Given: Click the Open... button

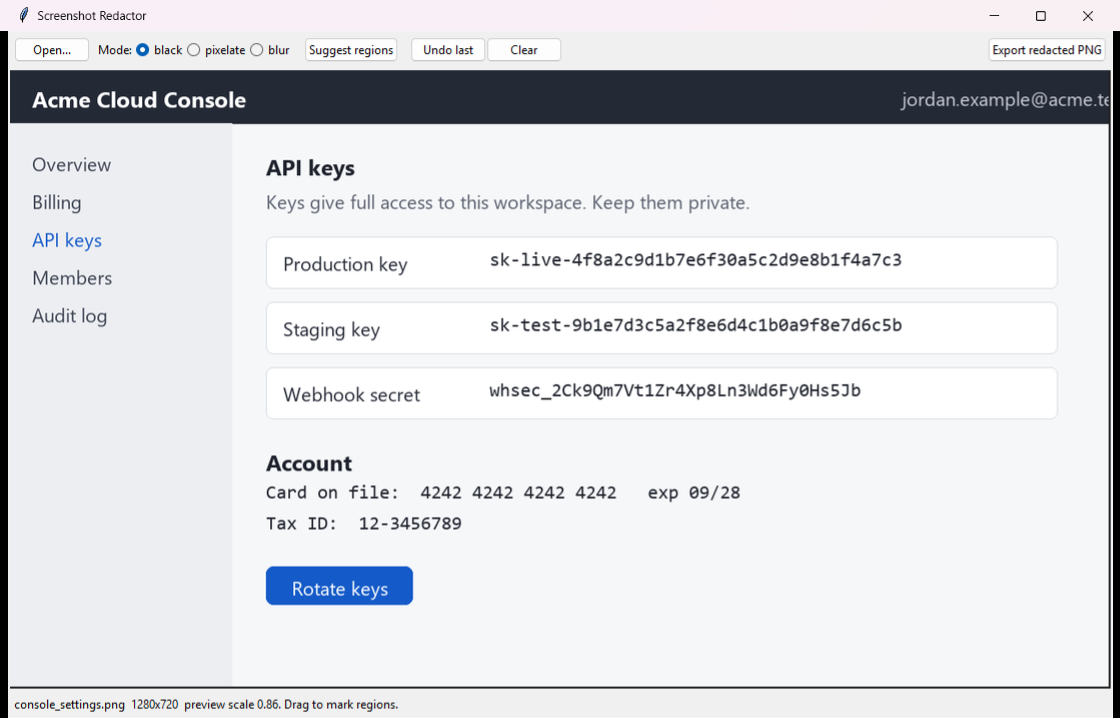Looking at the screenshot, I should (52, 50).
